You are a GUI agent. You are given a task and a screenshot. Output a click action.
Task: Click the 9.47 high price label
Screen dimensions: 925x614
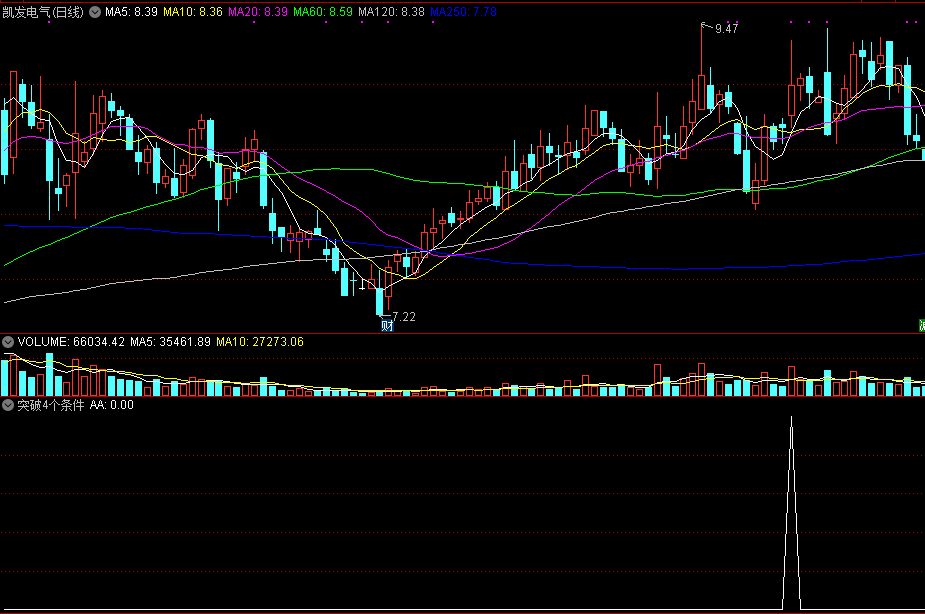(726, 28)
